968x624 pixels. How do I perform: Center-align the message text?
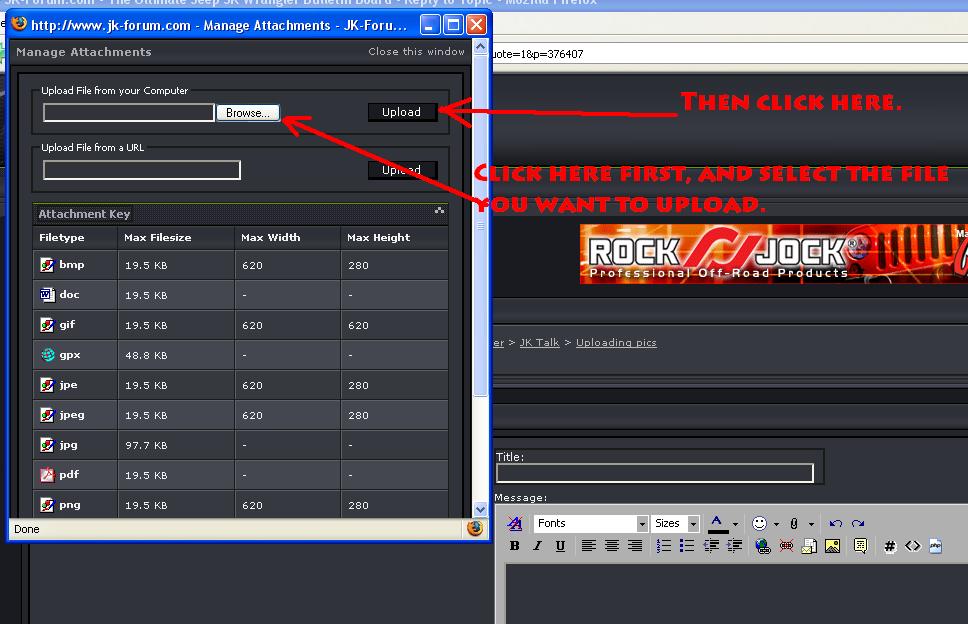(611, 546)
